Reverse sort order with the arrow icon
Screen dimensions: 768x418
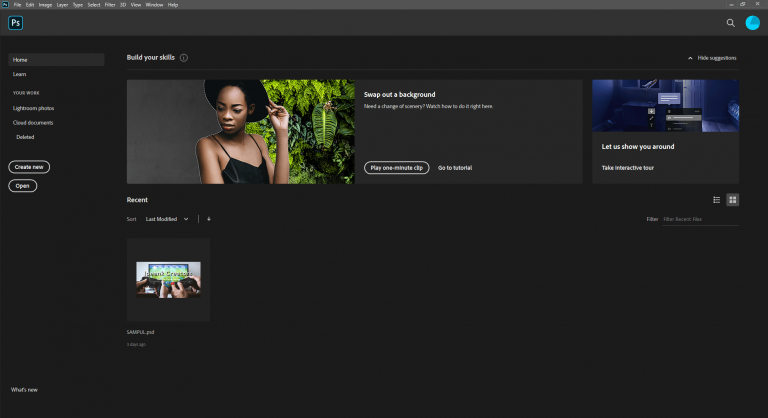click(209, 218)
